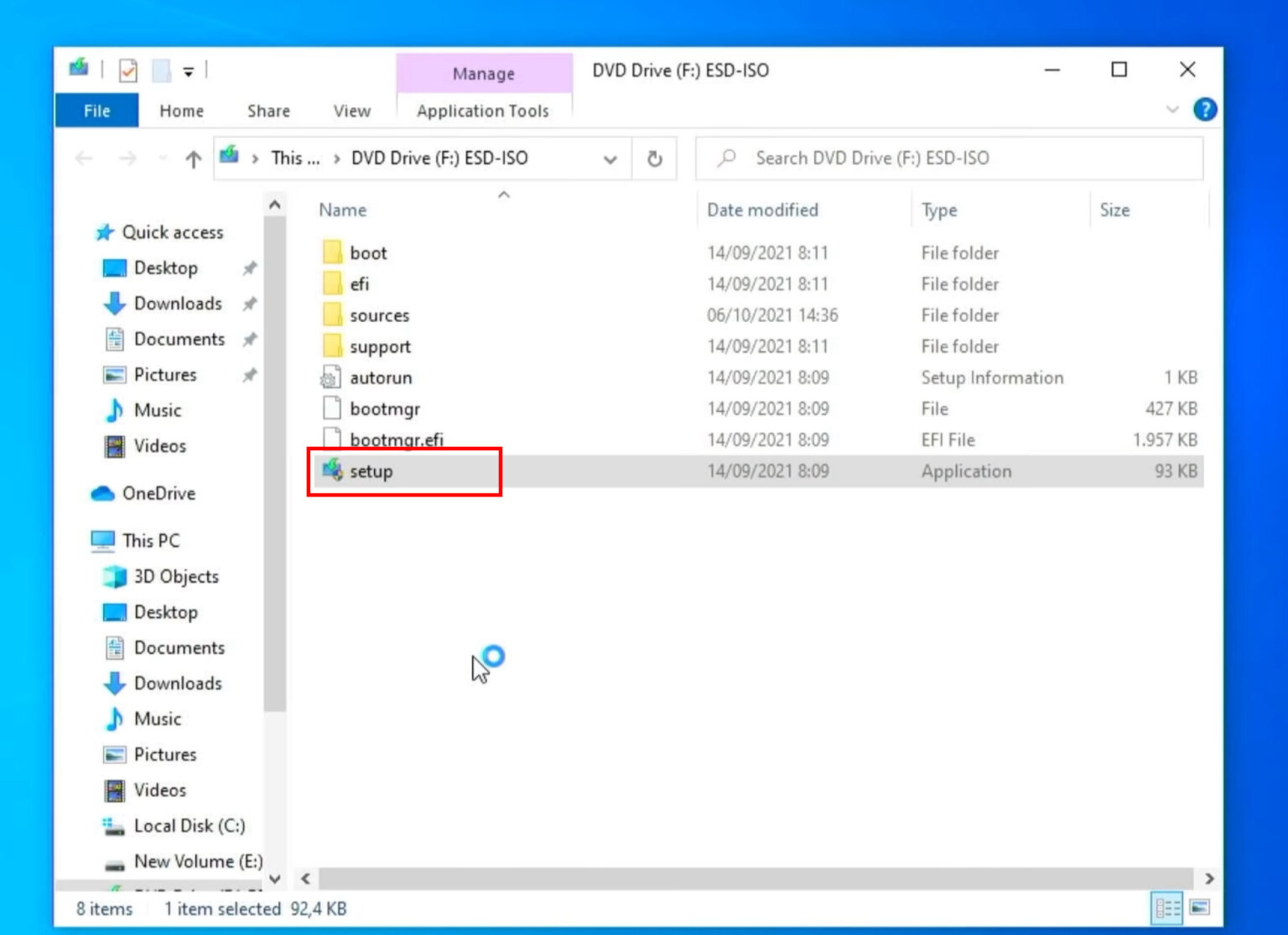Go forward using the Forward arrow
Viewport: 1288px width, 935px height.
pyautogui.click(x=127, y=158)
